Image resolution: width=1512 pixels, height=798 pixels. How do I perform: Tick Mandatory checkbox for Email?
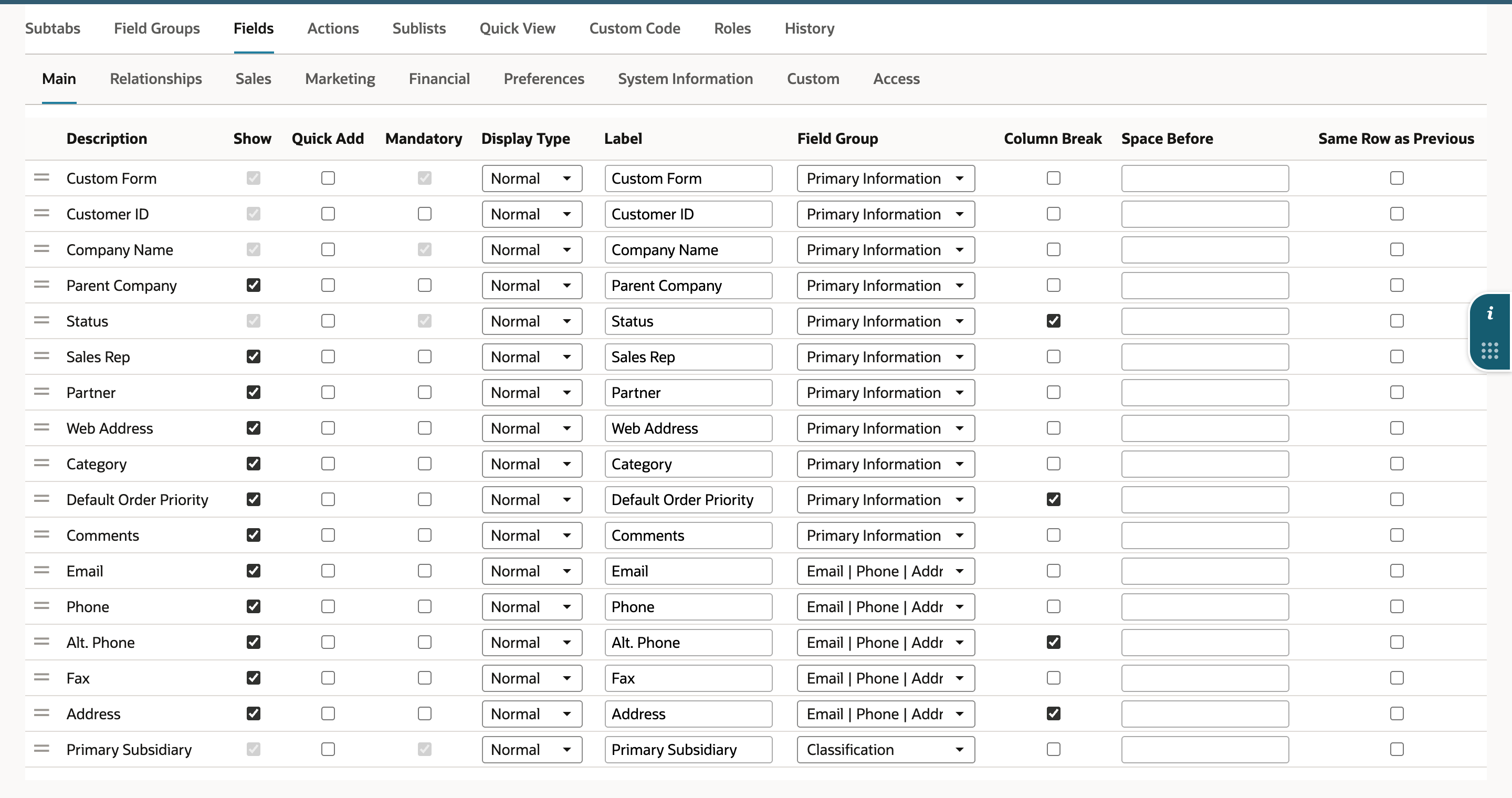pos(424,571)
